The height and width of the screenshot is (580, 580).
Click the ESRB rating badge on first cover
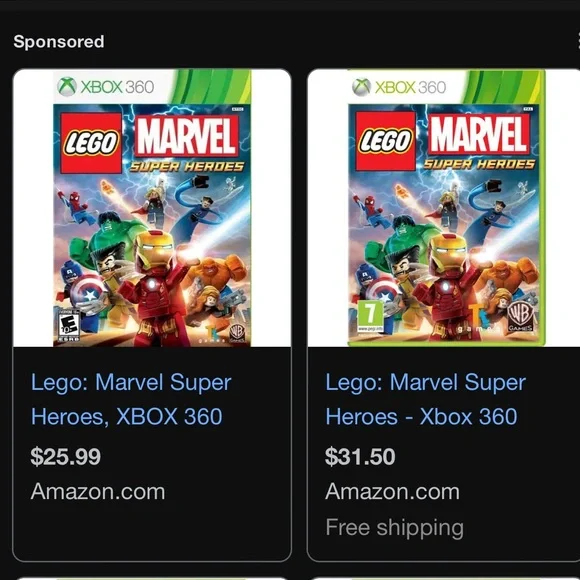pos(69,327)
